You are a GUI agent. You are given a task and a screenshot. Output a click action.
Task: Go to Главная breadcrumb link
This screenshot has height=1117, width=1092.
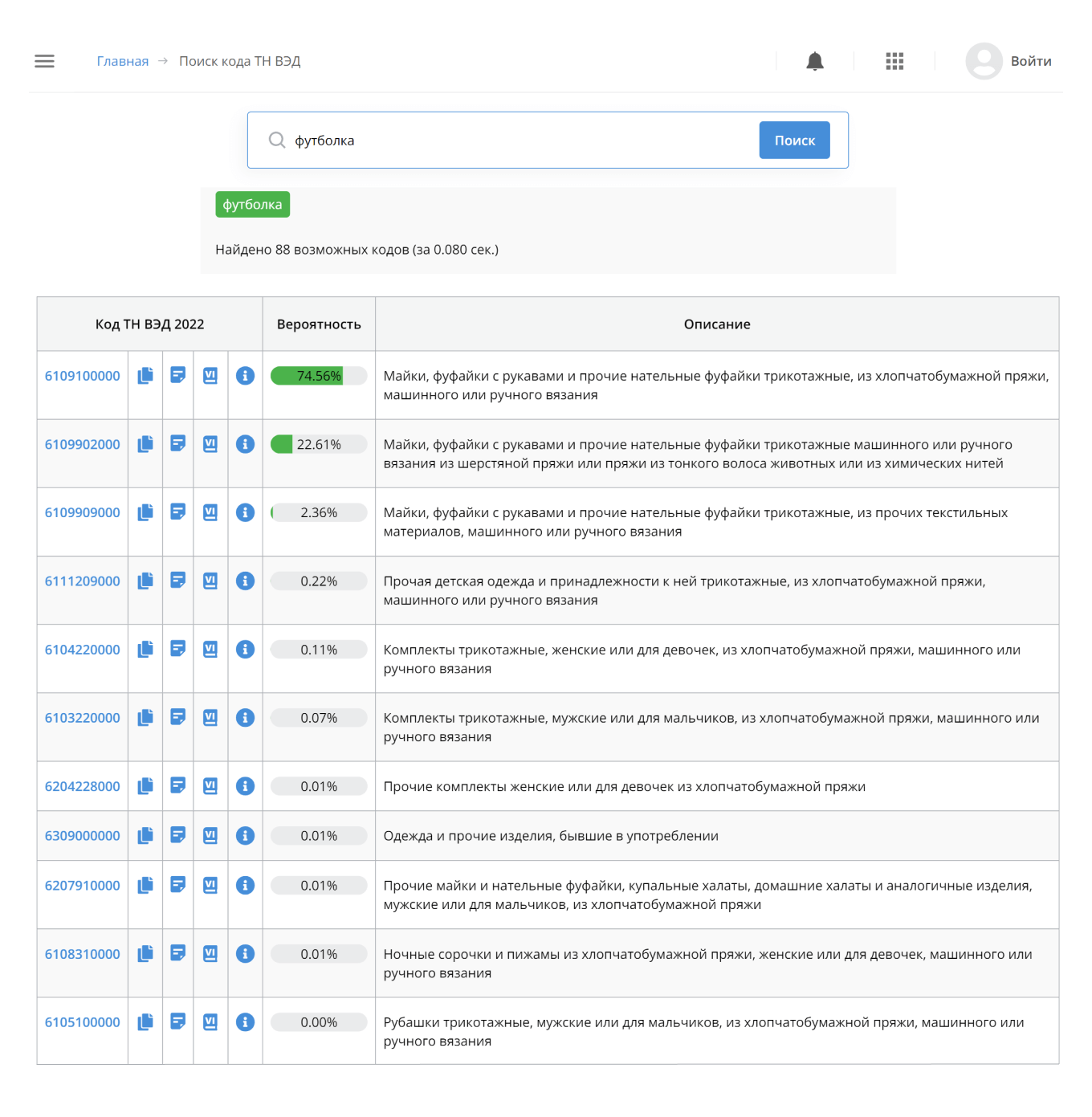point(123,61)
